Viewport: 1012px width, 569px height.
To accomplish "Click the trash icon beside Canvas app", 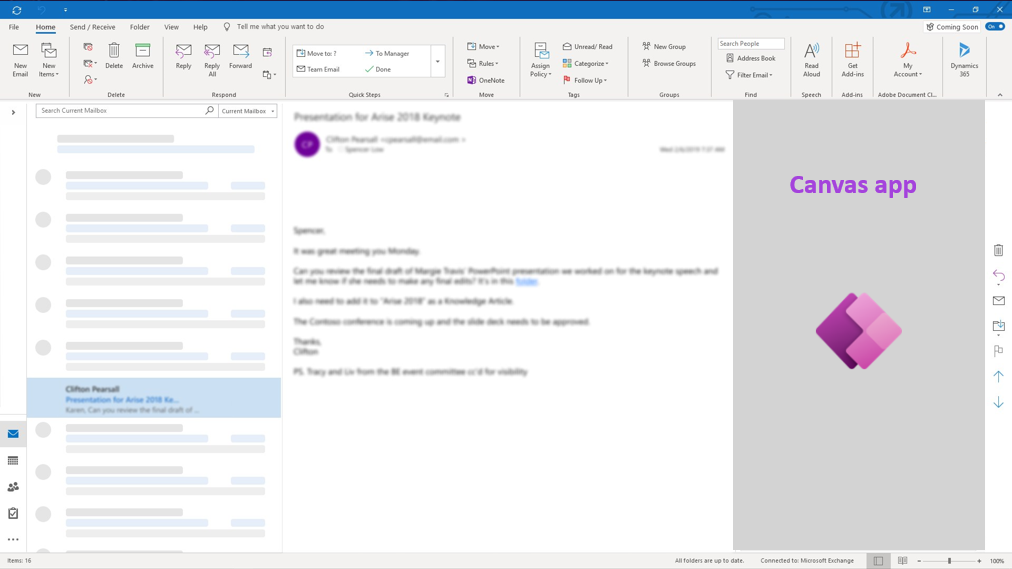I will tap(998, 250).
